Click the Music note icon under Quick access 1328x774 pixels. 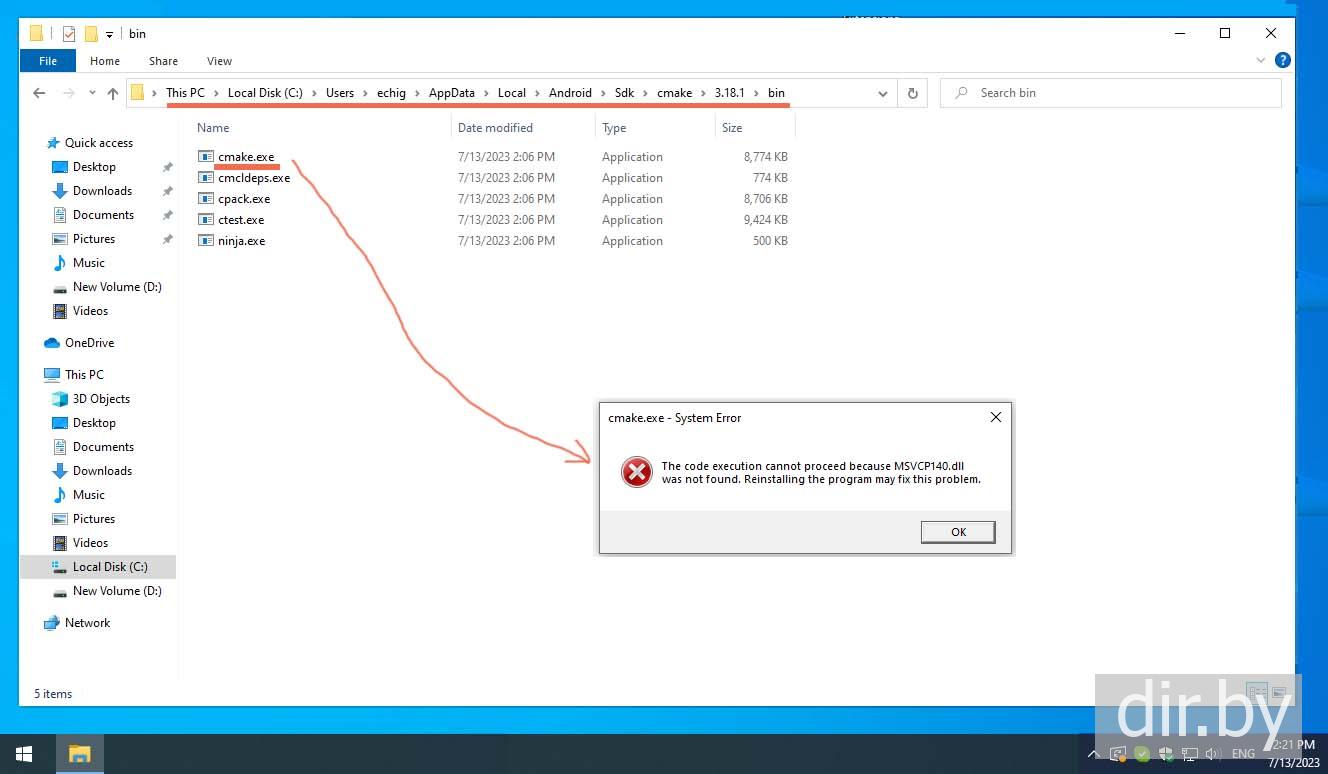(x=59, y=263)
